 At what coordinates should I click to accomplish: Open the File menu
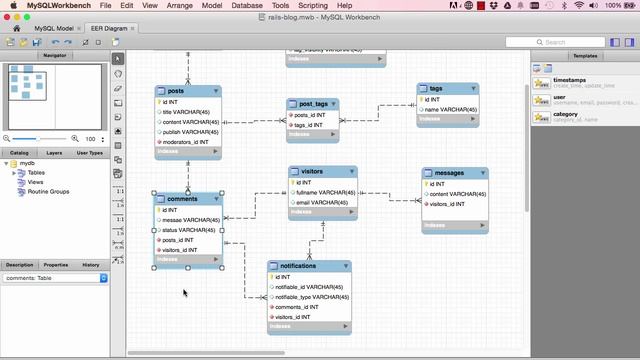click(x=105, y=6)
